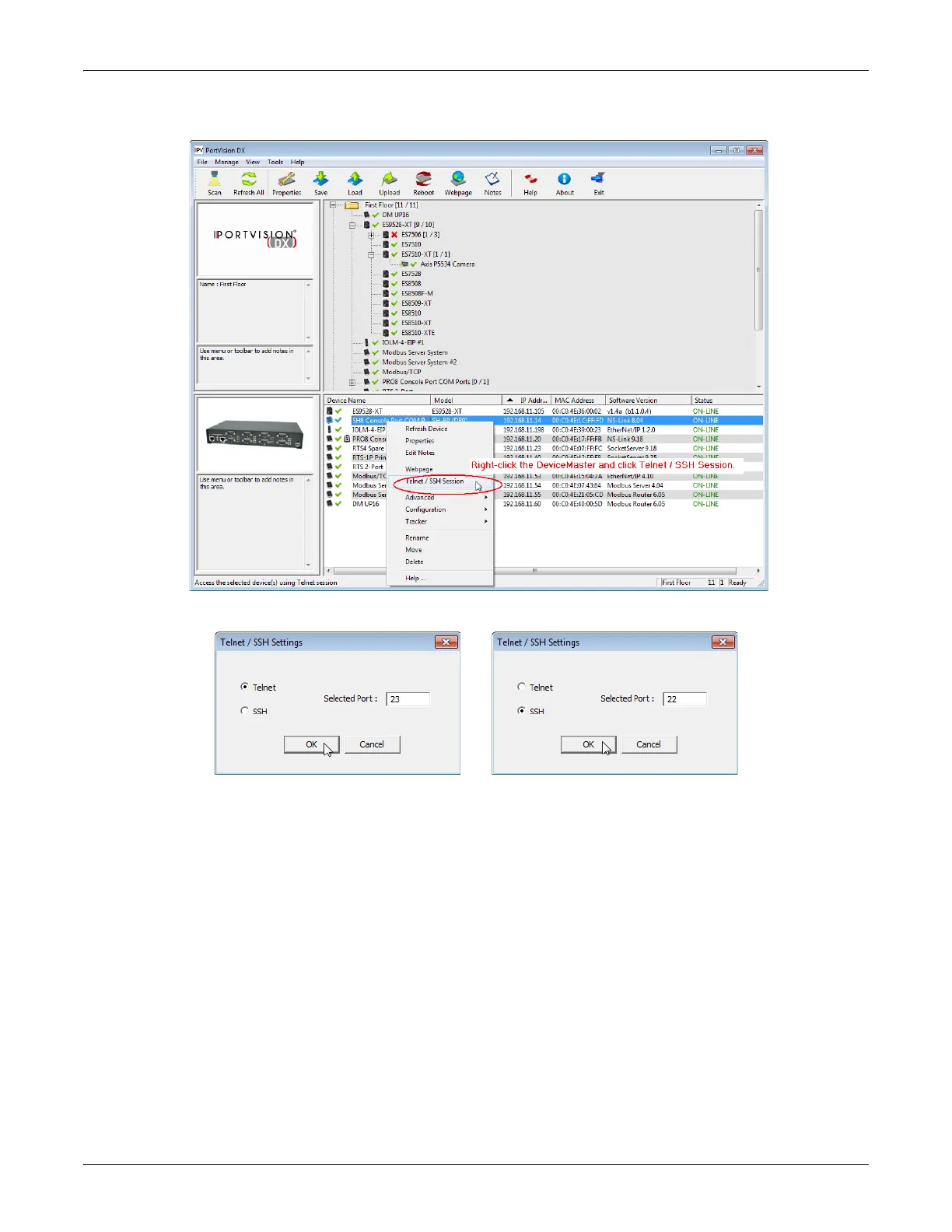Choose Refresh Device from context menu
The height and width of the screenshot is (1232, 952).
coord(440,429)
